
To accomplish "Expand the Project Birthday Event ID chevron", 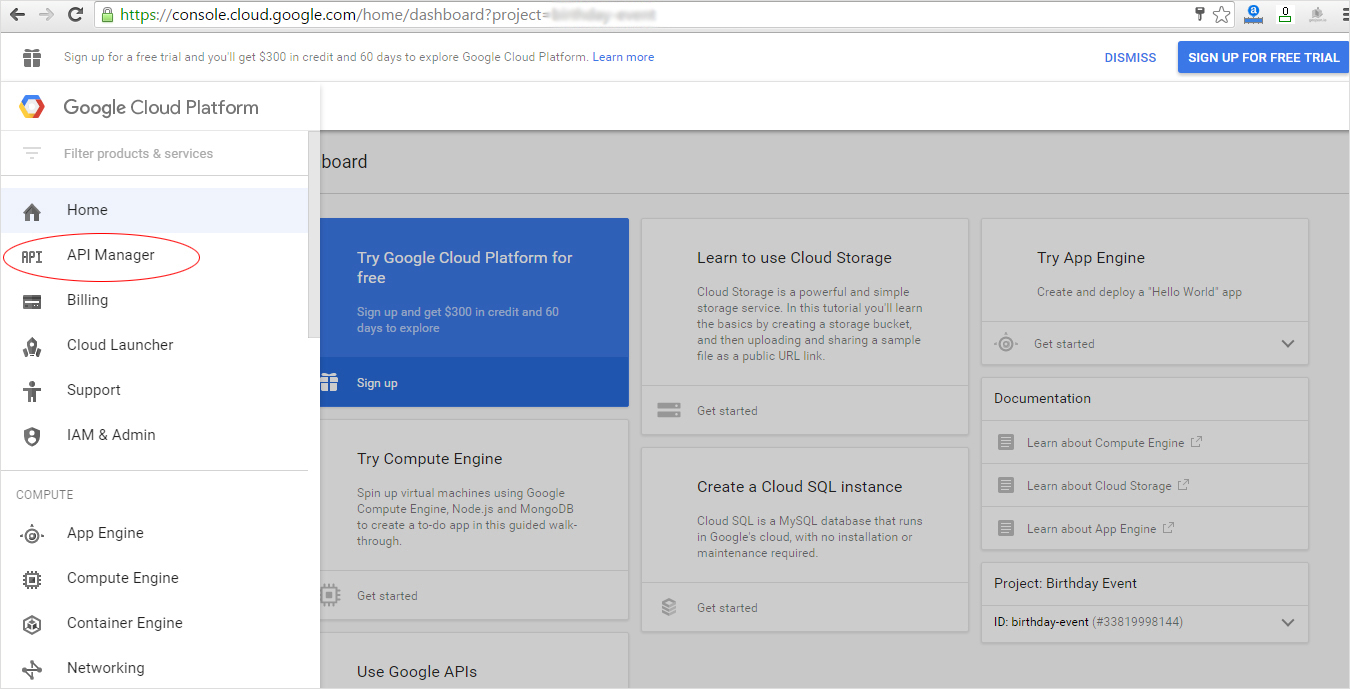I will (1288, 623).
